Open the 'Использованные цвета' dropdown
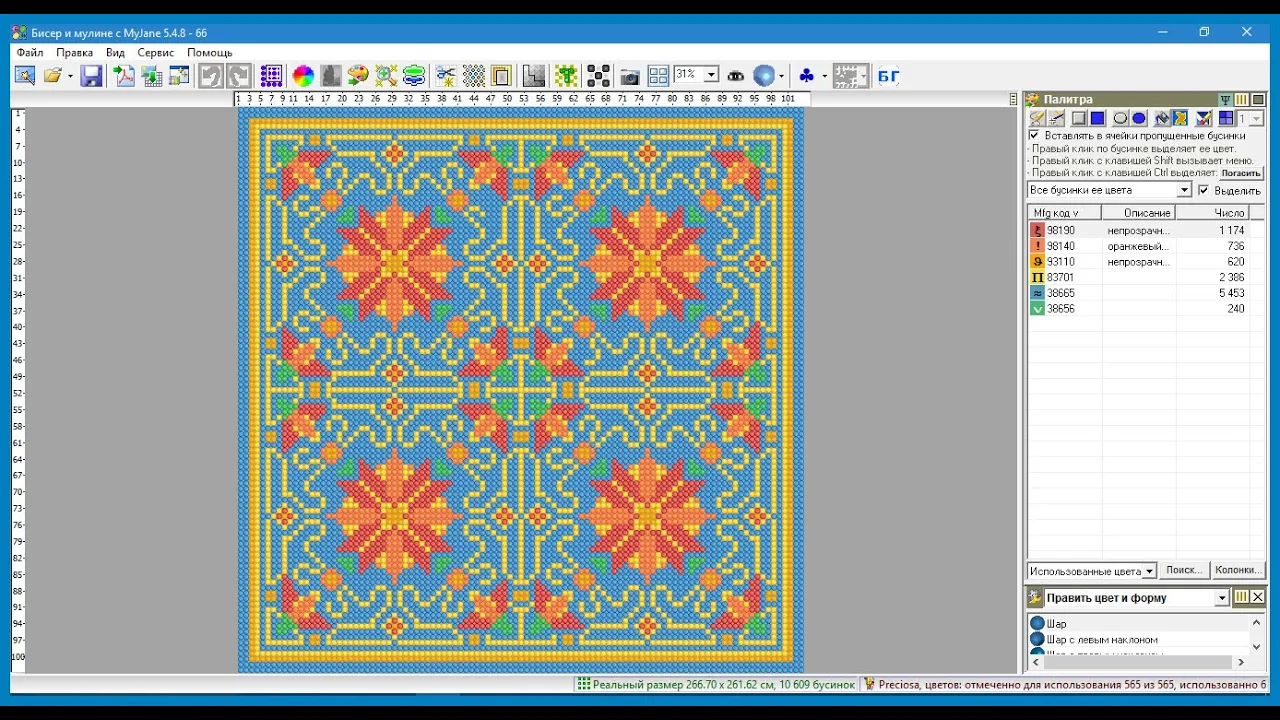Viewport: 1280px width, 720px height. 1149,571
